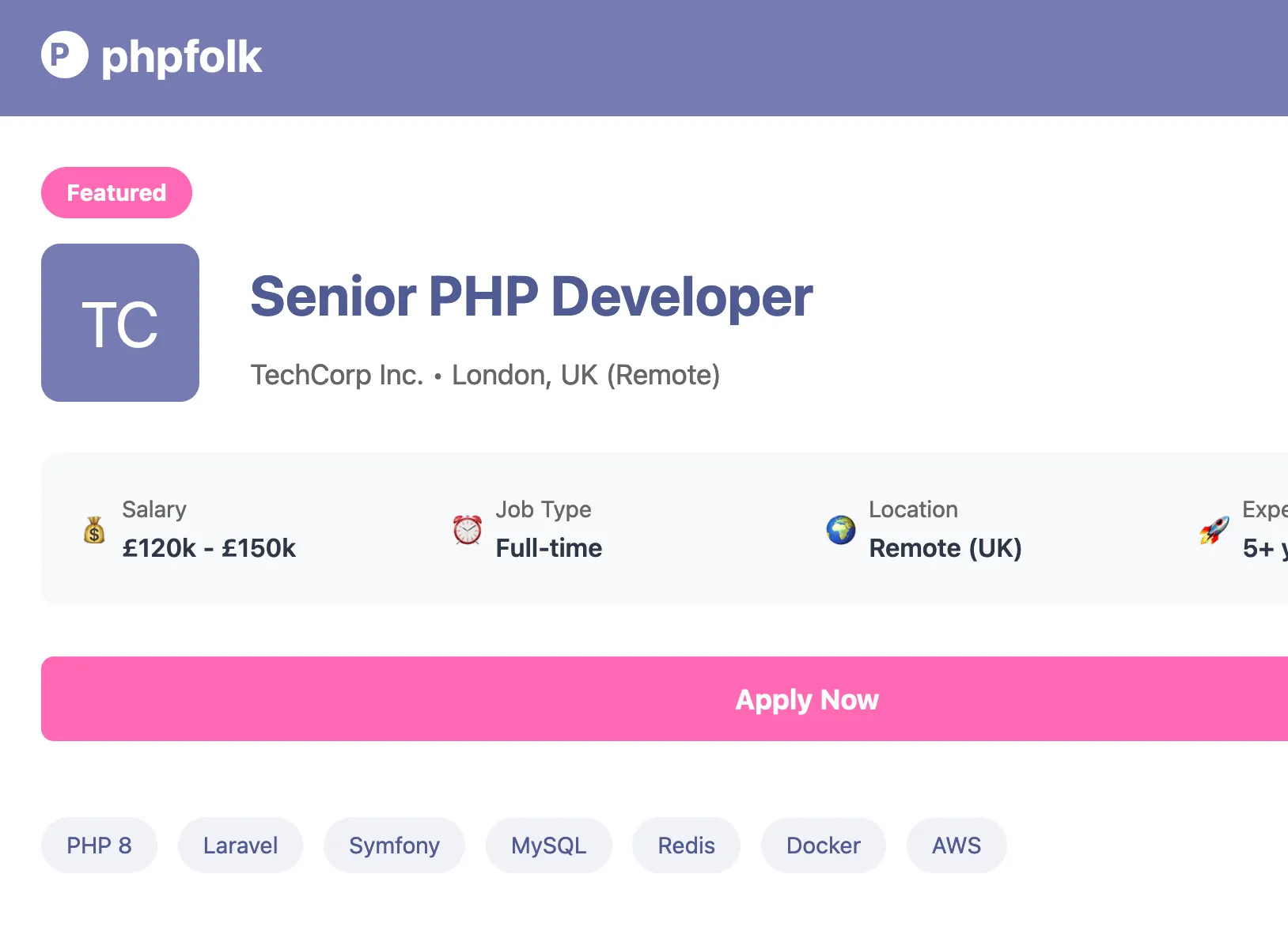This screenshot has height=927, width=1288.
Task: Pick the MySQL skill tag
Action: [x=548, y=846]
